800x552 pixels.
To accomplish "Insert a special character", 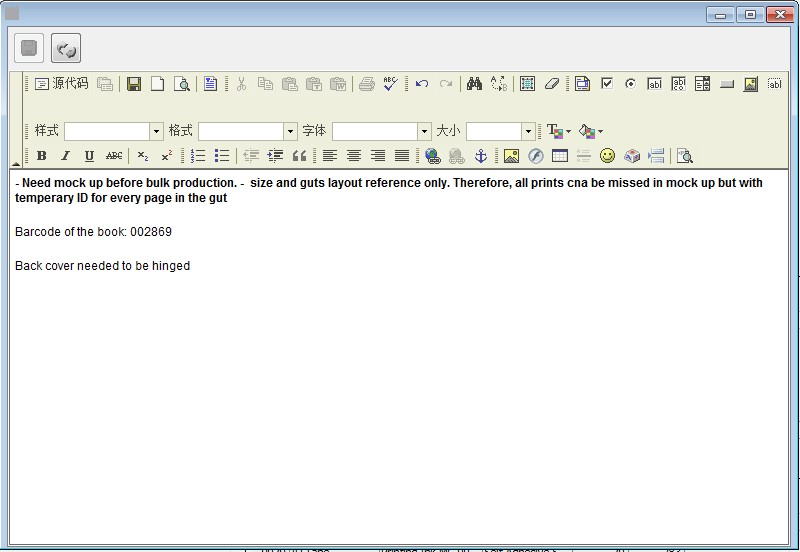I will (632, 156).
